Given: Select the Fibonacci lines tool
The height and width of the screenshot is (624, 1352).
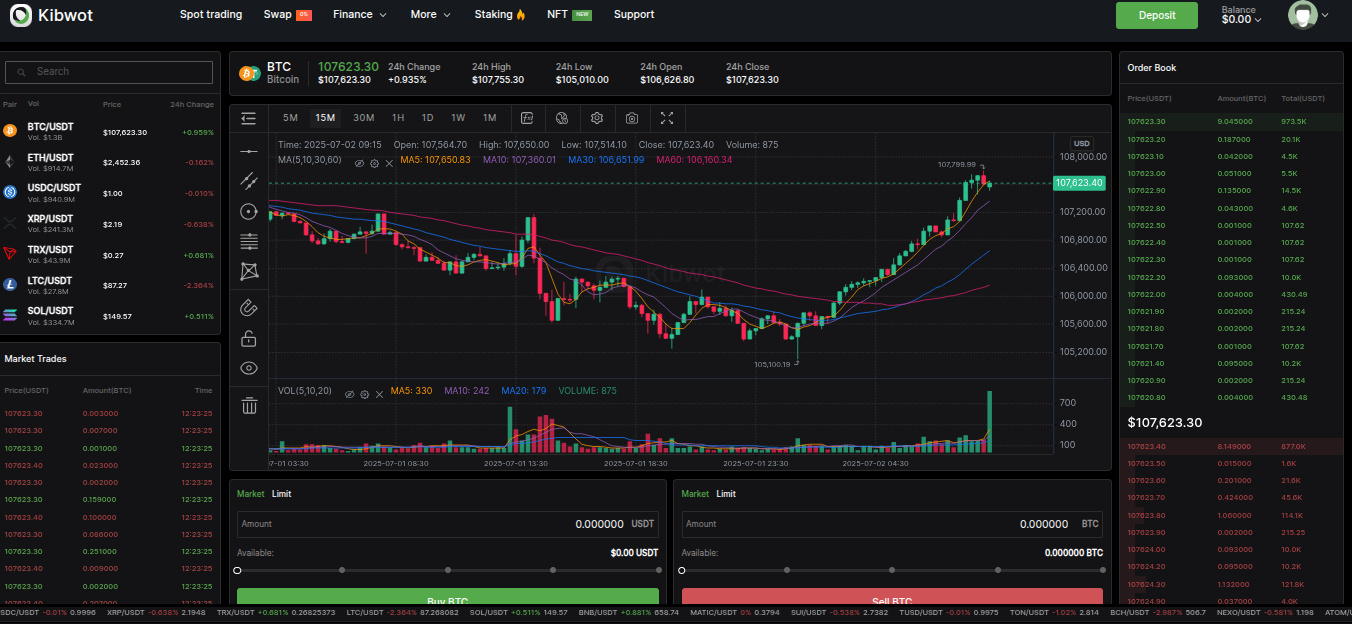Looking at the screenshot, I should (x=249, y=241).
